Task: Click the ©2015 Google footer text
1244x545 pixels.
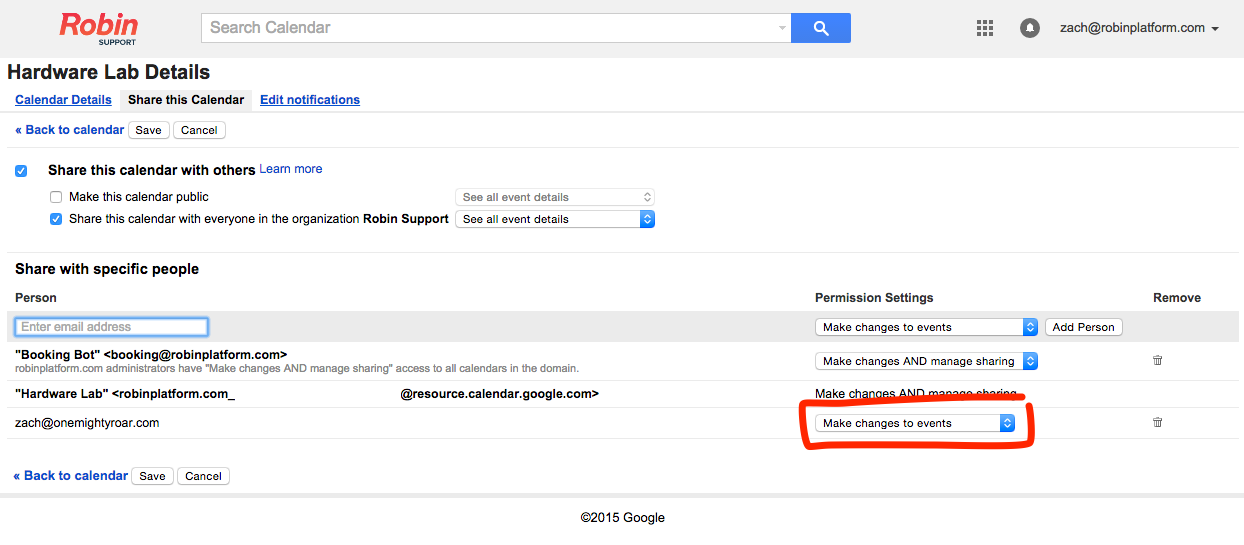Action: 622,518
